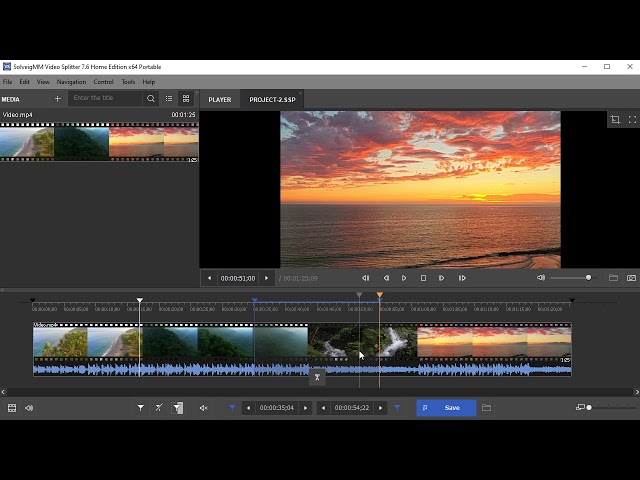This screenshot has height=480, width=640.
Task: Step current time 00:00:51;00 forward
Action: (x=266, y=278)
